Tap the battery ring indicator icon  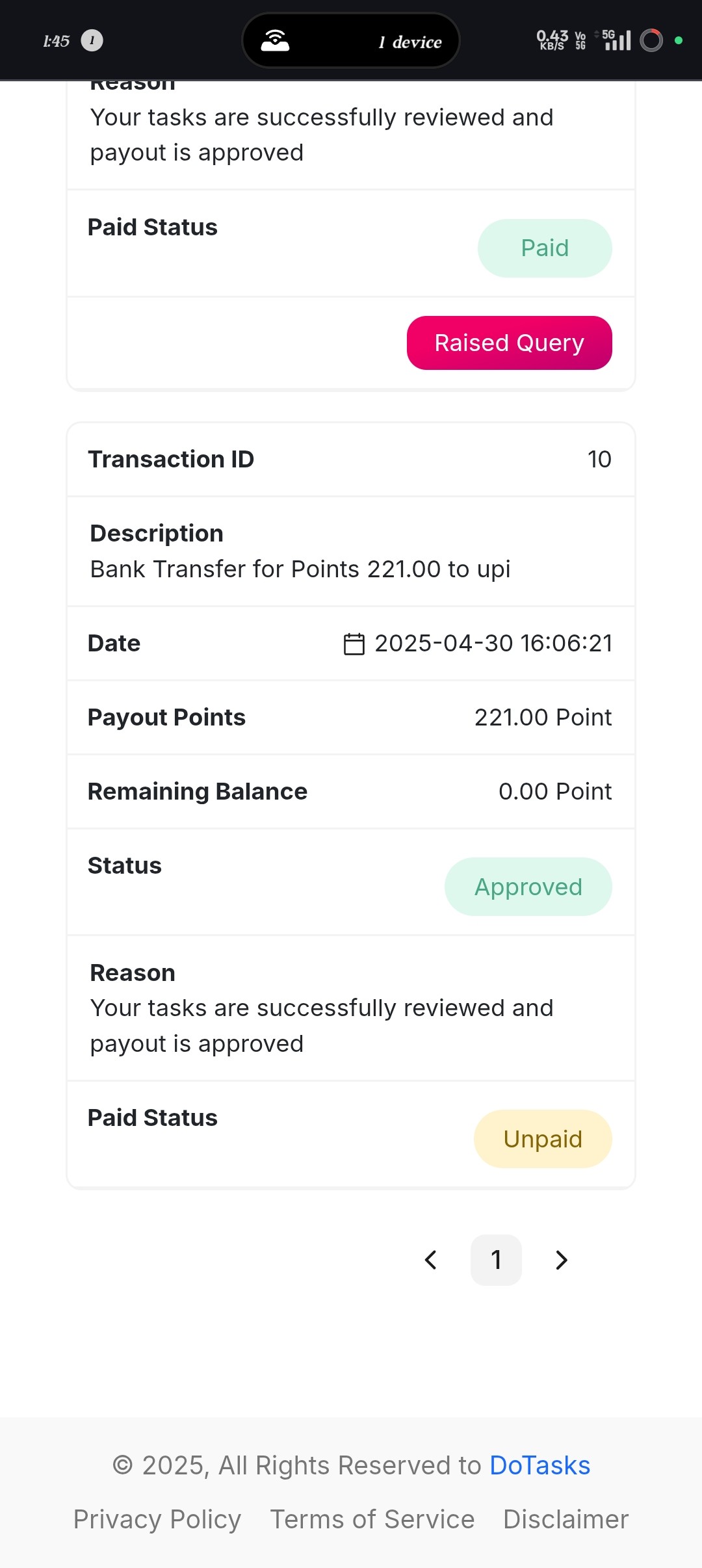click(651, 40)
